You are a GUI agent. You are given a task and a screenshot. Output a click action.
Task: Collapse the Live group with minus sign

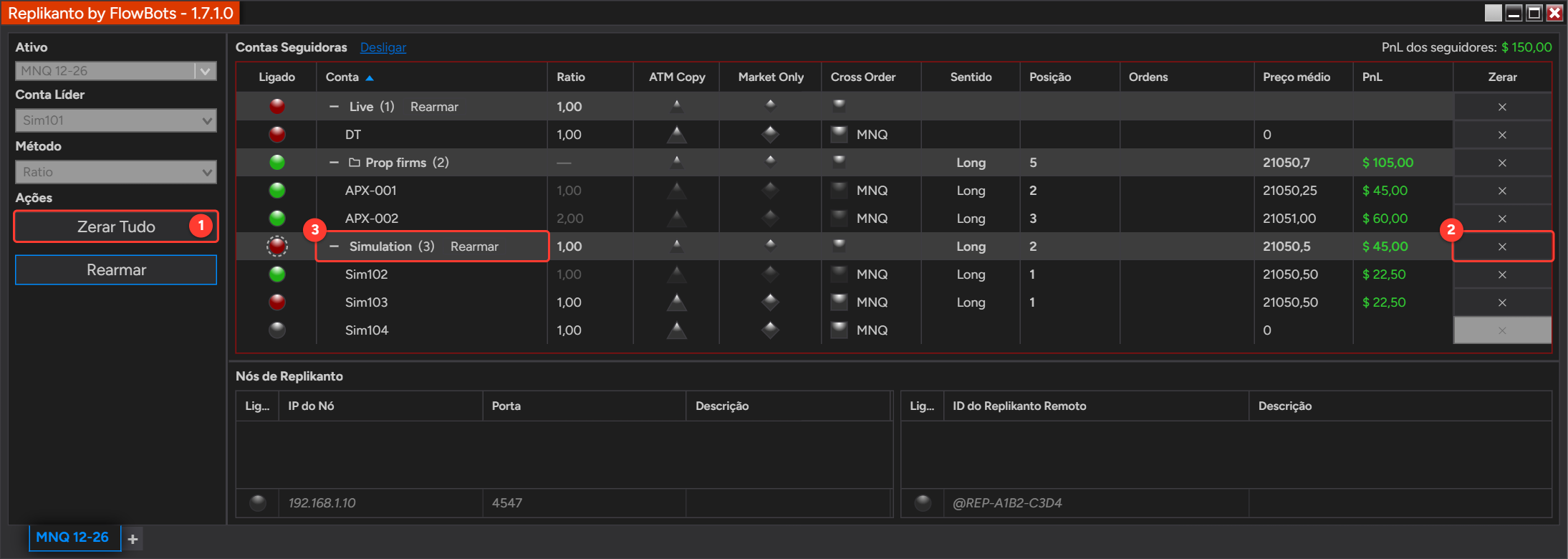click(x=334, y=106)
